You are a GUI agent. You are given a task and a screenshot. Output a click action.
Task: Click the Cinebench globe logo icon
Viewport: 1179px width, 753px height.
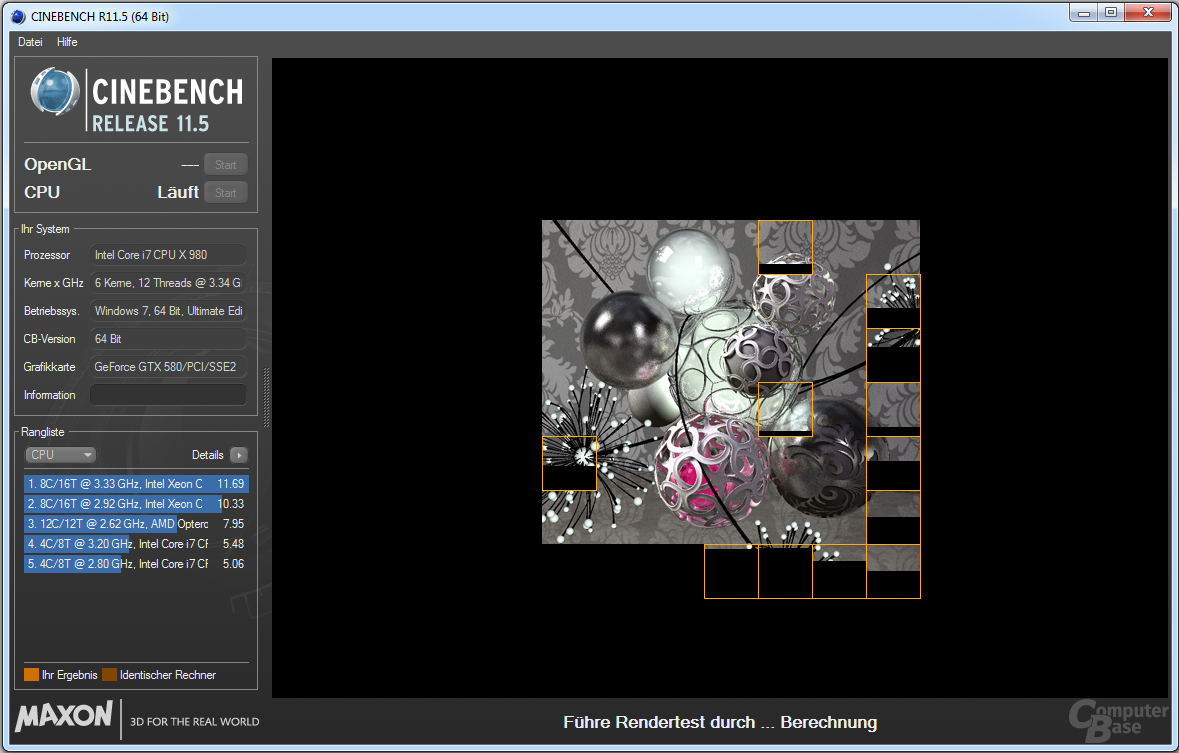coord(55,92)
